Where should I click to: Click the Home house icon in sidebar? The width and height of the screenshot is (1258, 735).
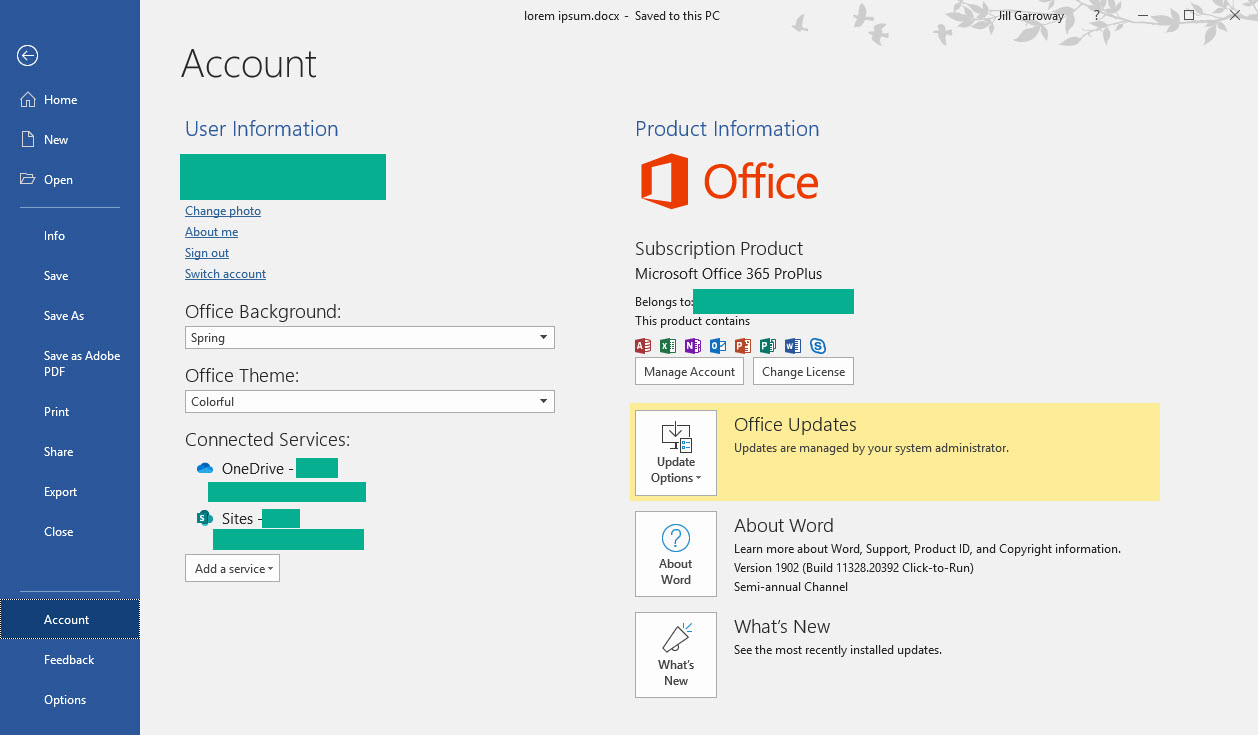[28, 100]
